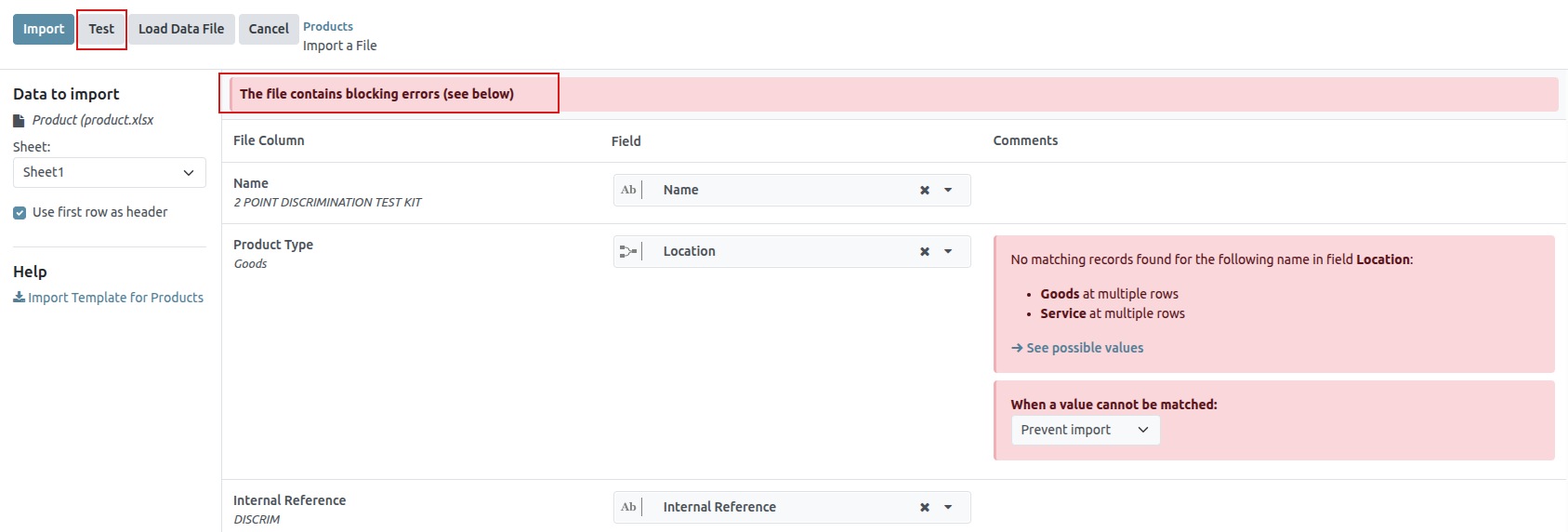The height and width of the screenshot is (532, 1568).
Task: Click the Ab icon in Internal Reference field
Action: point(628,507)
